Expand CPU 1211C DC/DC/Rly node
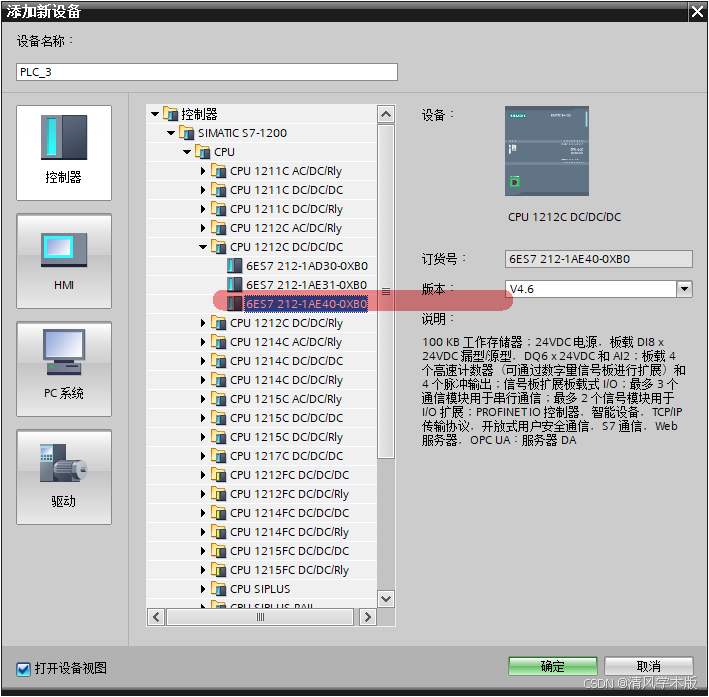 click(203, 209)
